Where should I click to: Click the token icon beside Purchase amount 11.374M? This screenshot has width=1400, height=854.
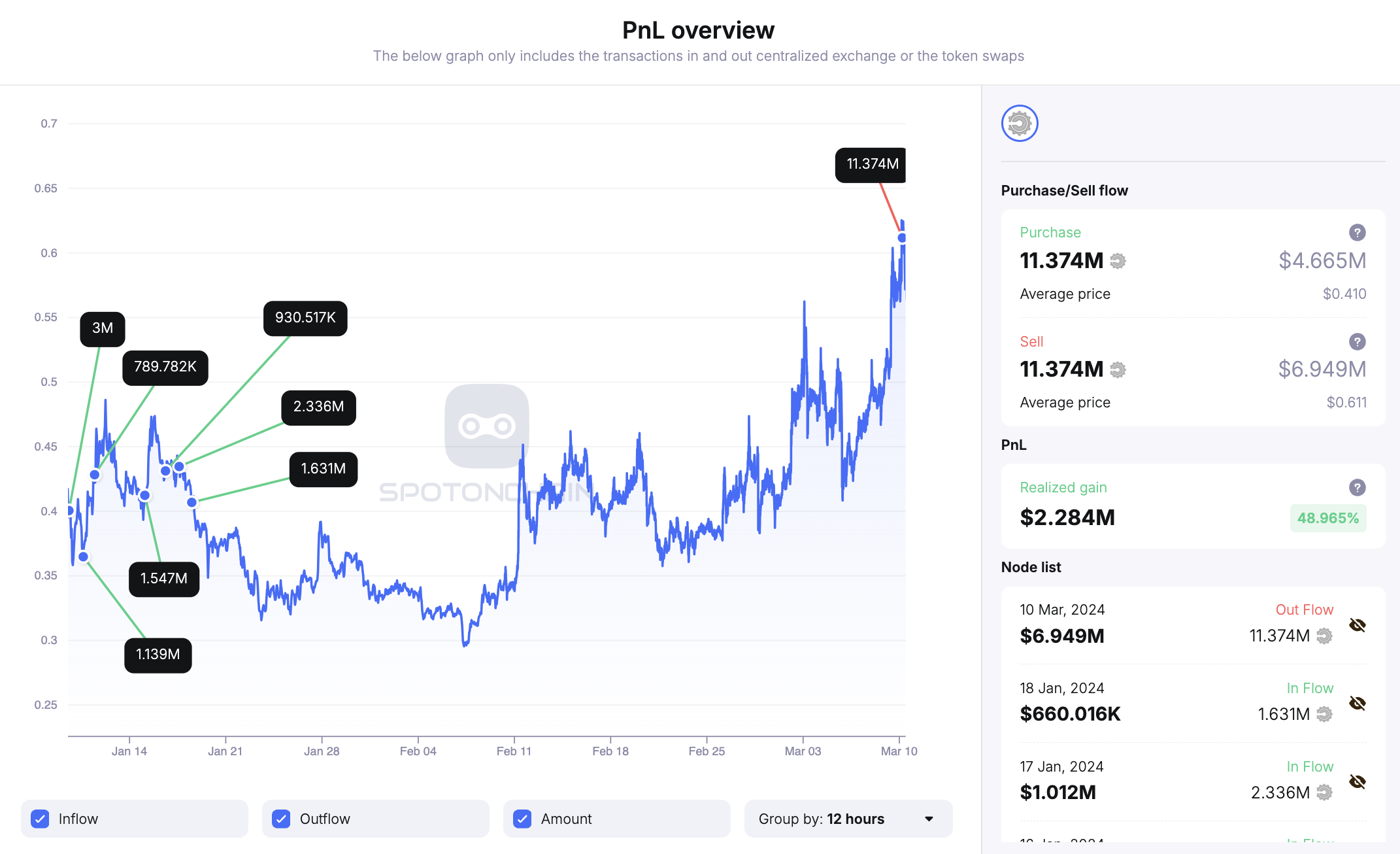(x=1118, y=261)
